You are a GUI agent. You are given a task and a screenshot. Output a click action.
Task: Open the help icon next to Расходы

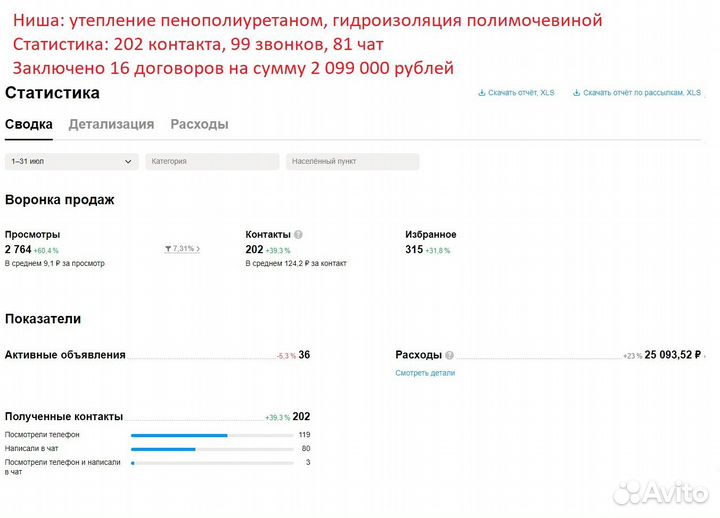coord(450,355)
